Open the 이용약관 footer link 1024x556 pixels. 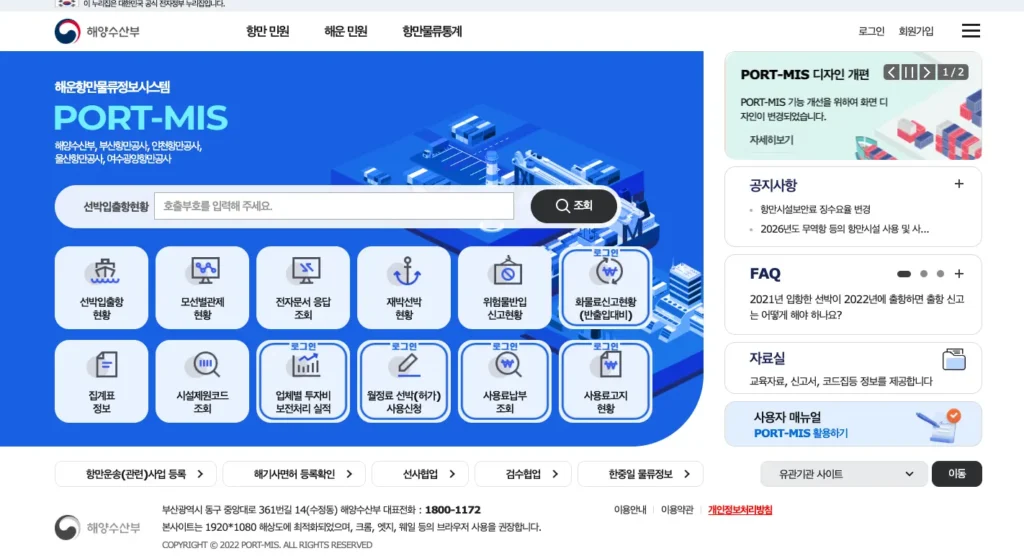pyautogui.click(x=677, y=510)
